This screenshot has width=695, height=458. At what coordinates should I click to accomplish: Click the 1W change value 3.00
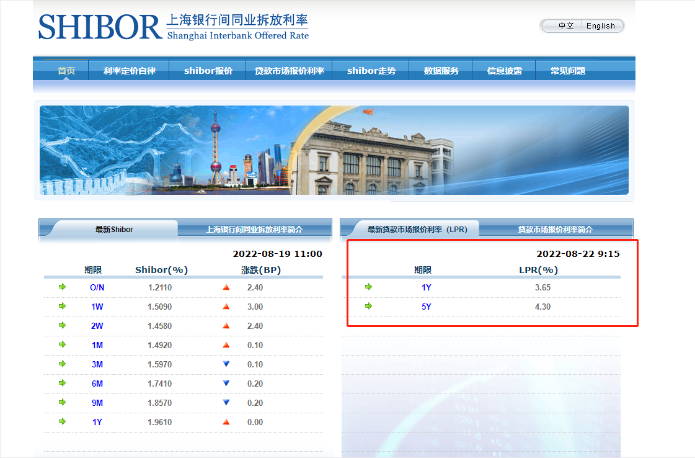[255, 306]
